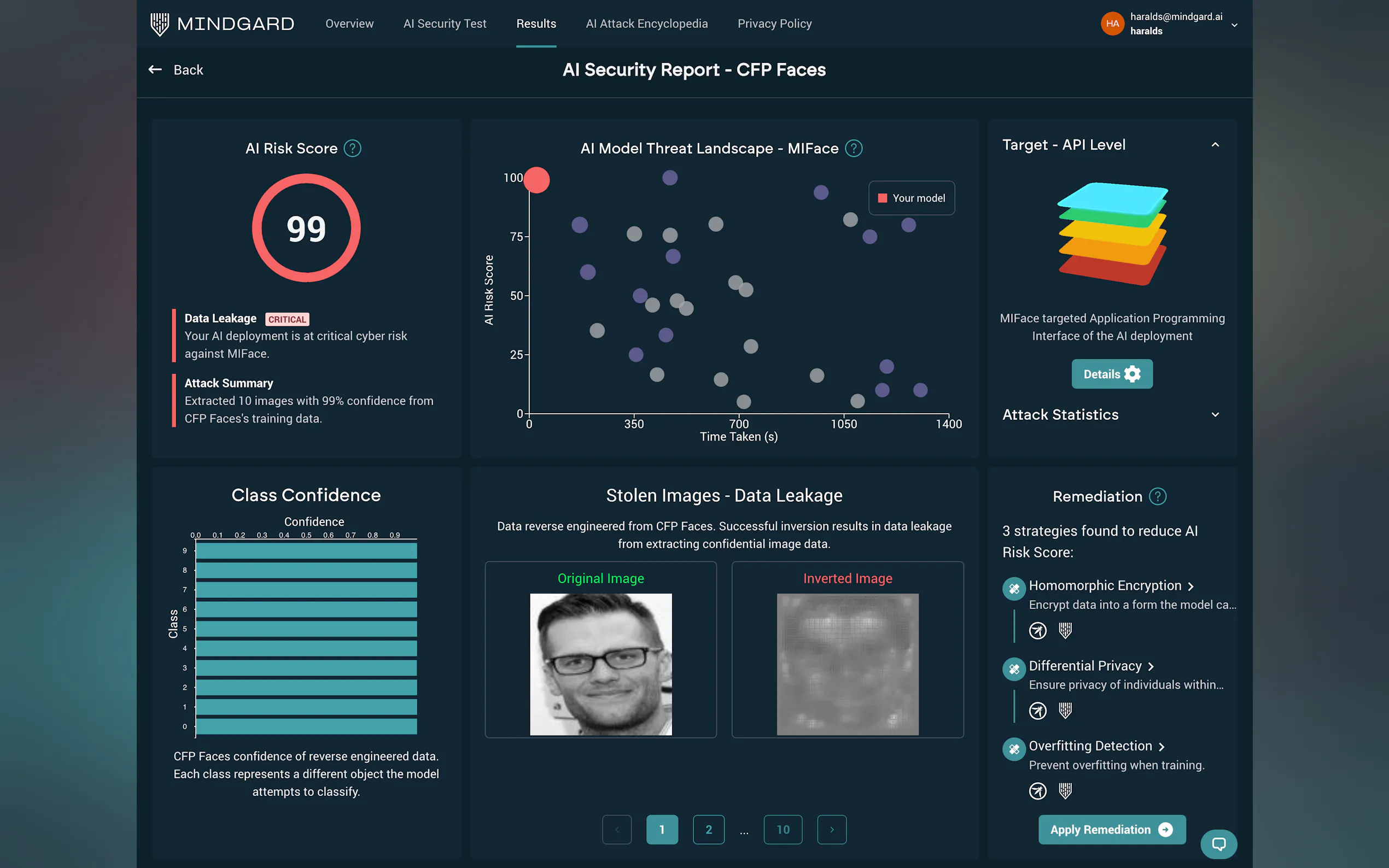Image resolution: width=1389 pixels, height=868 pixels.
Task: Open the AI Attack Encyclopedia tab
Action: 646,24
